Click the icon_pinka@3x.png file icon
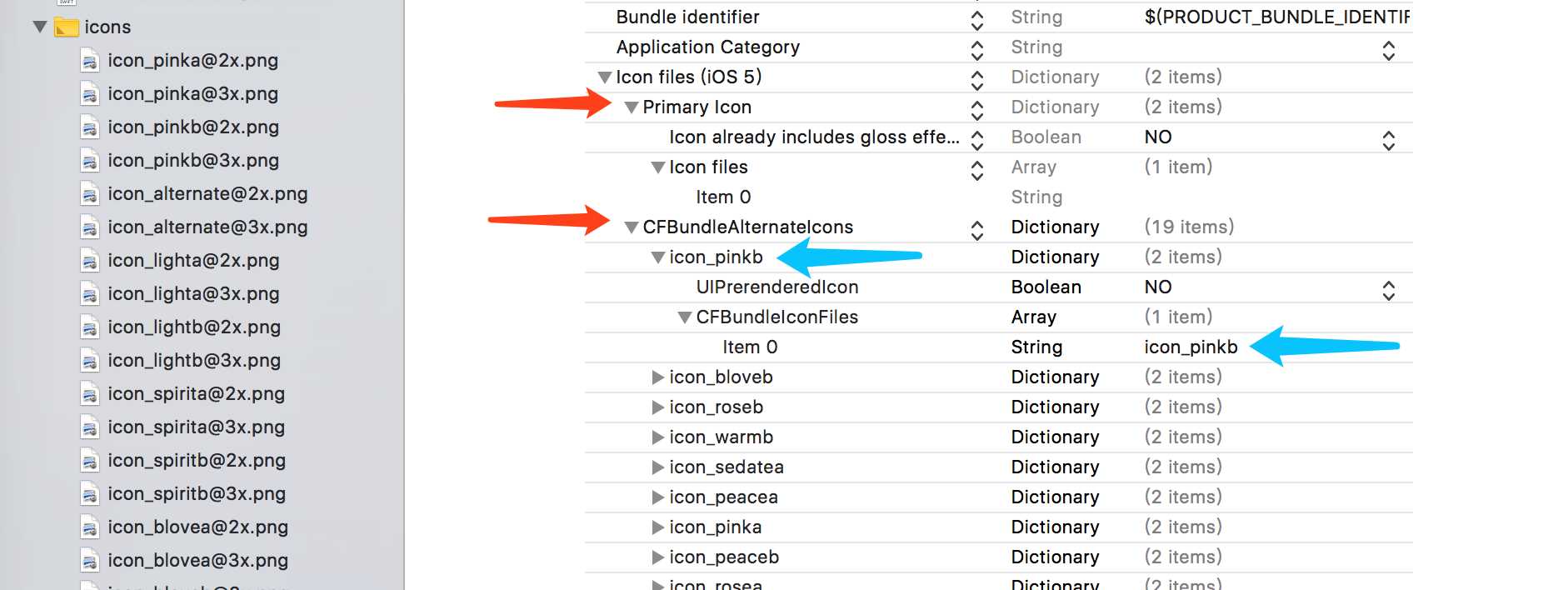 [90, 94]
